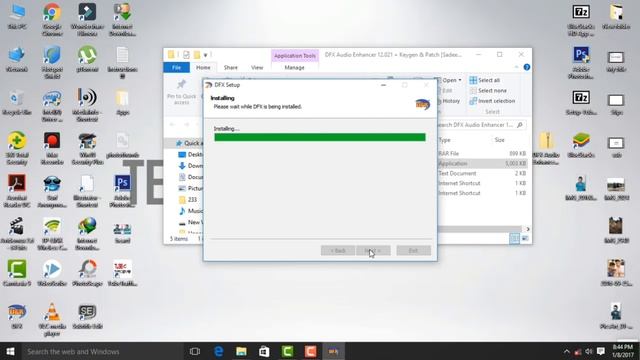Open This PC desktop icon
640x360 pixels.
(x=17, y=16)
